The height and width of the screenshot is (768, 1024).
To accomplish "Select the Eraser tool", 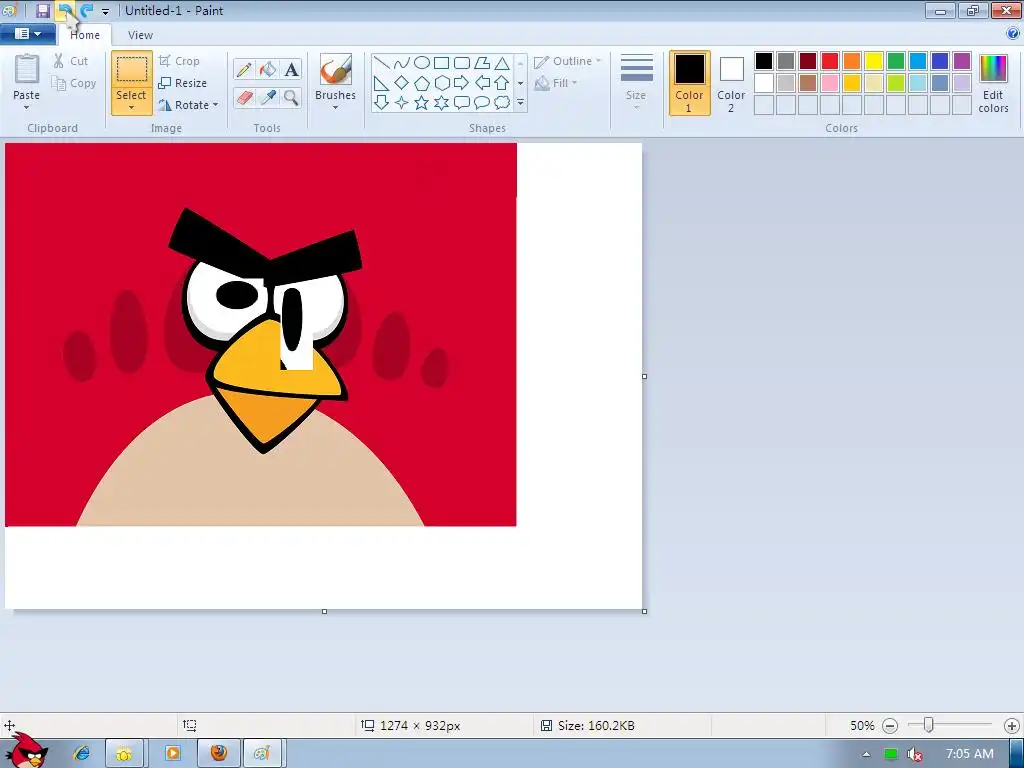I will (244, 97).
